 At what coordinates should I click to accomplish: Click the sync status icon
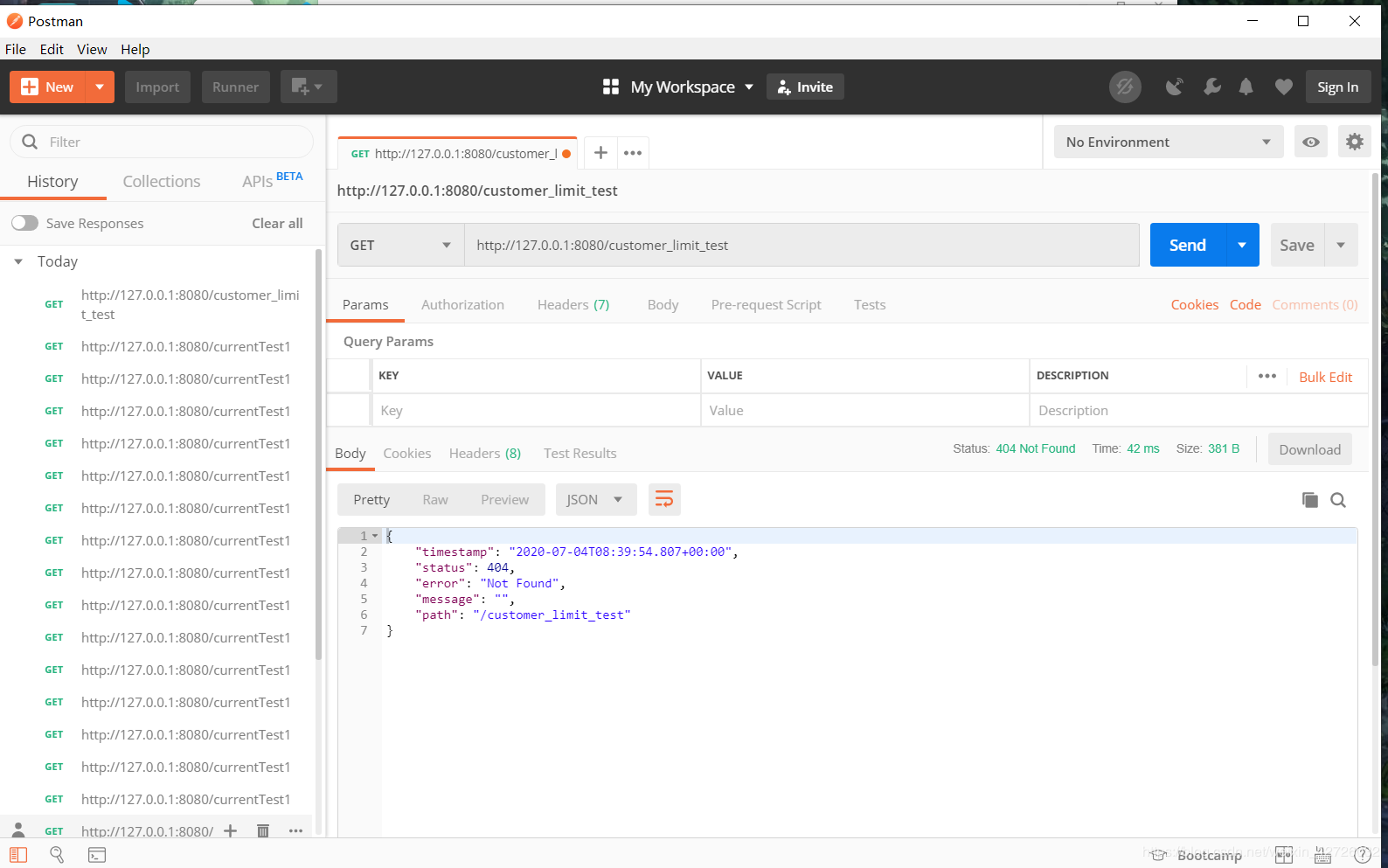[x=1125, y=87]
